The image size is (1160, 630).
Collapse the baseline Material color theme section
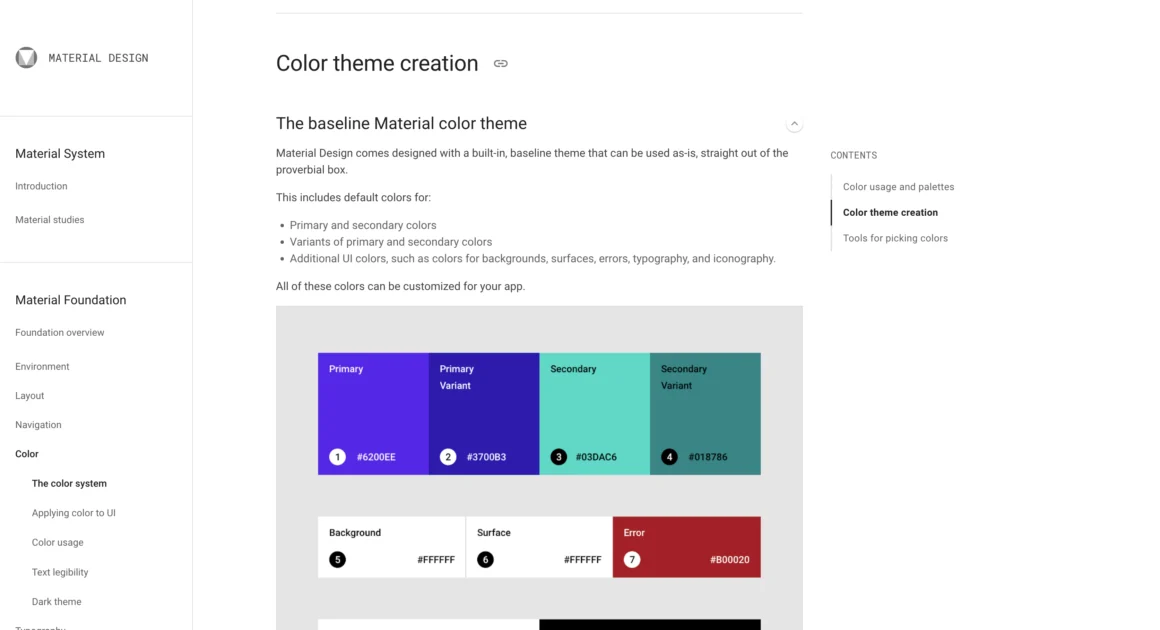pyautogui.click(x=794, y=124)
